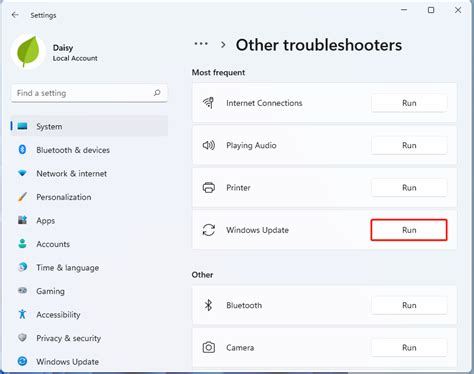Run the Bluetooth troubleshooter
The image size is (474, 374).
pyautogui.click(x=409, y=305)
